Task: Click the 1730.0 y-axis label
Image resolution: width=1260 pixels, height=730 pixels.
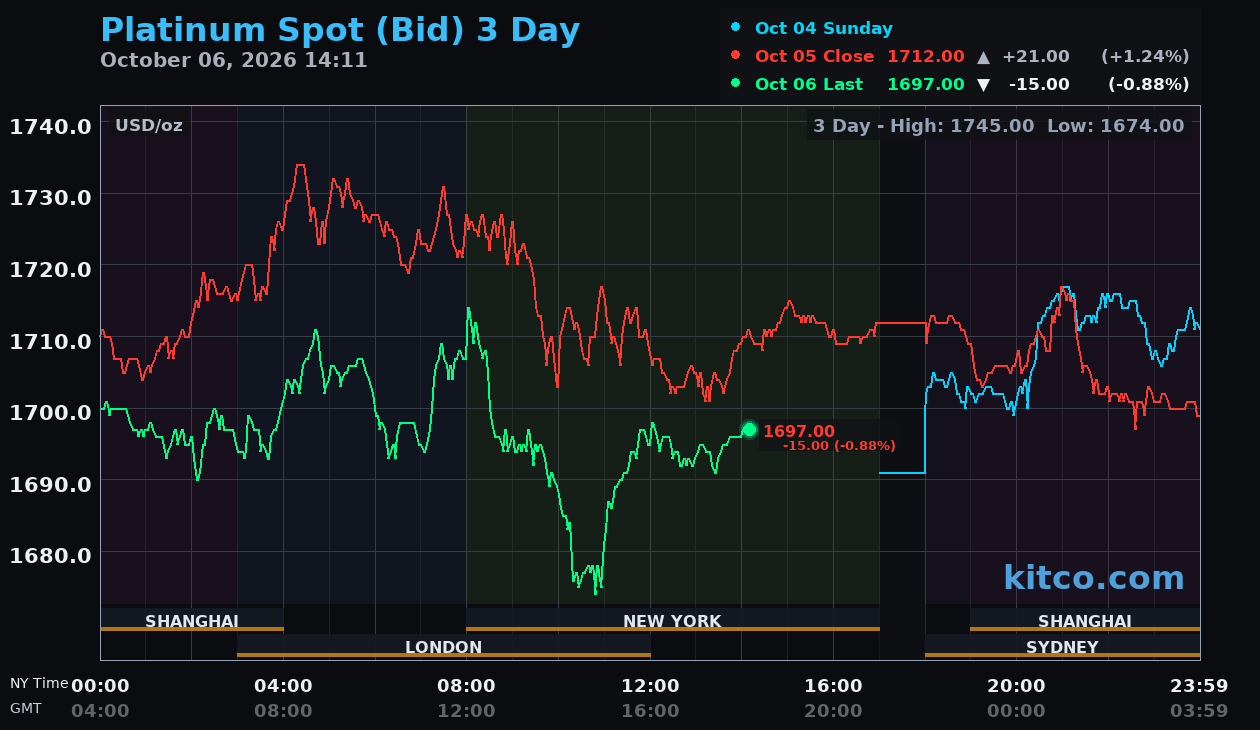Action: pyautogui.click(x=51, y=197)
